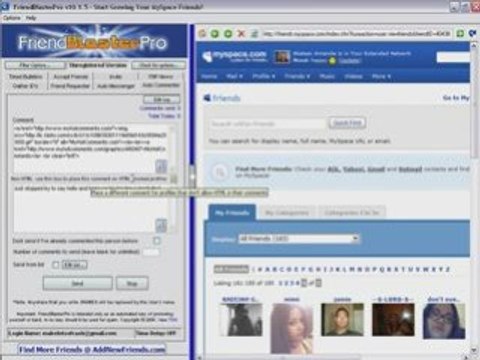Click the green back arrow in browser toolbar
Viewport: 480px width, 360px height.
coord(215,33)
